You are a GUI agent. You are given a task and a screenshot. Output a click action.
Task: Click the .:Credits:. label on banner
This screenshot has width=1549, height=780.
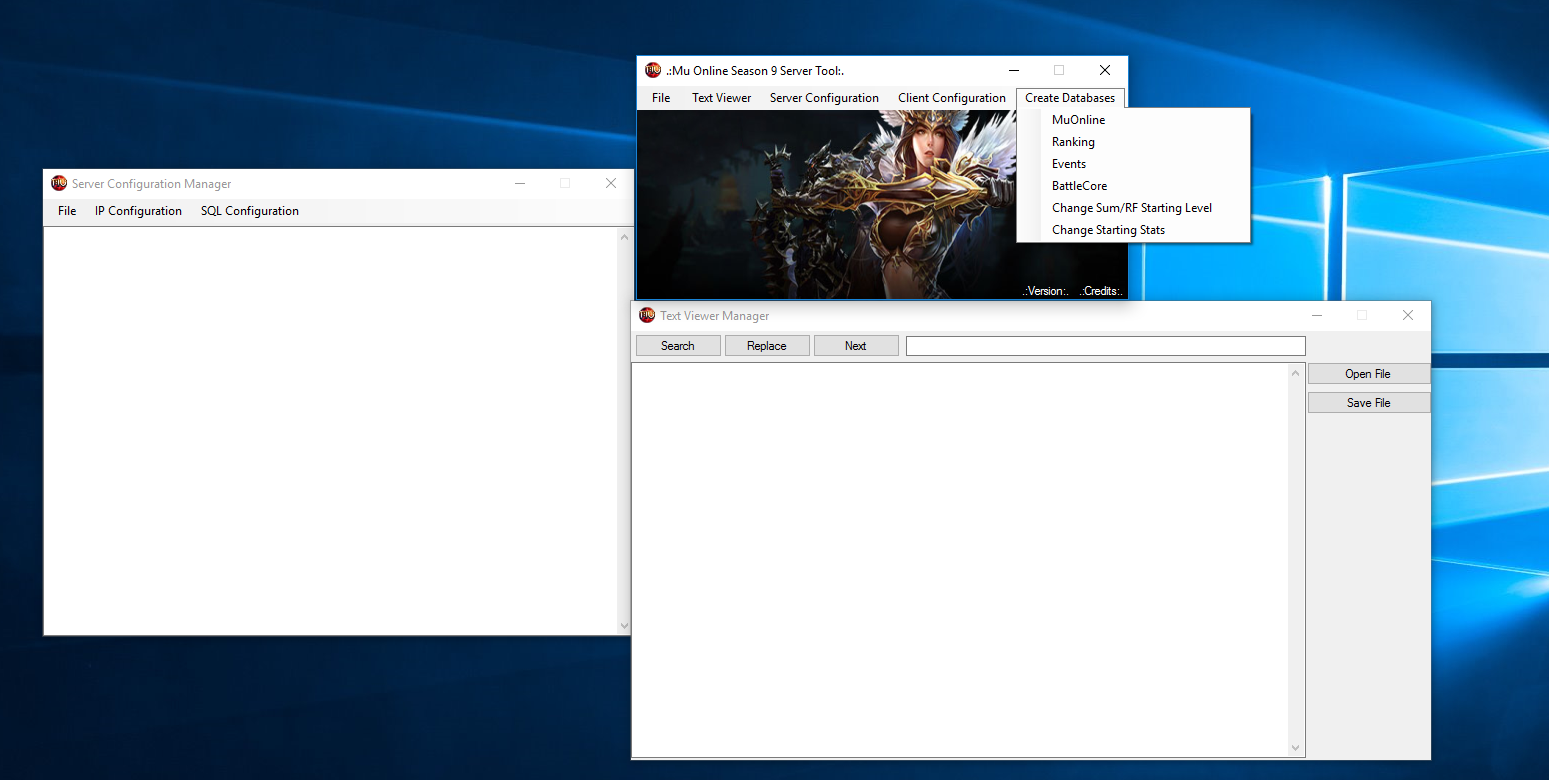point(1101,291)
